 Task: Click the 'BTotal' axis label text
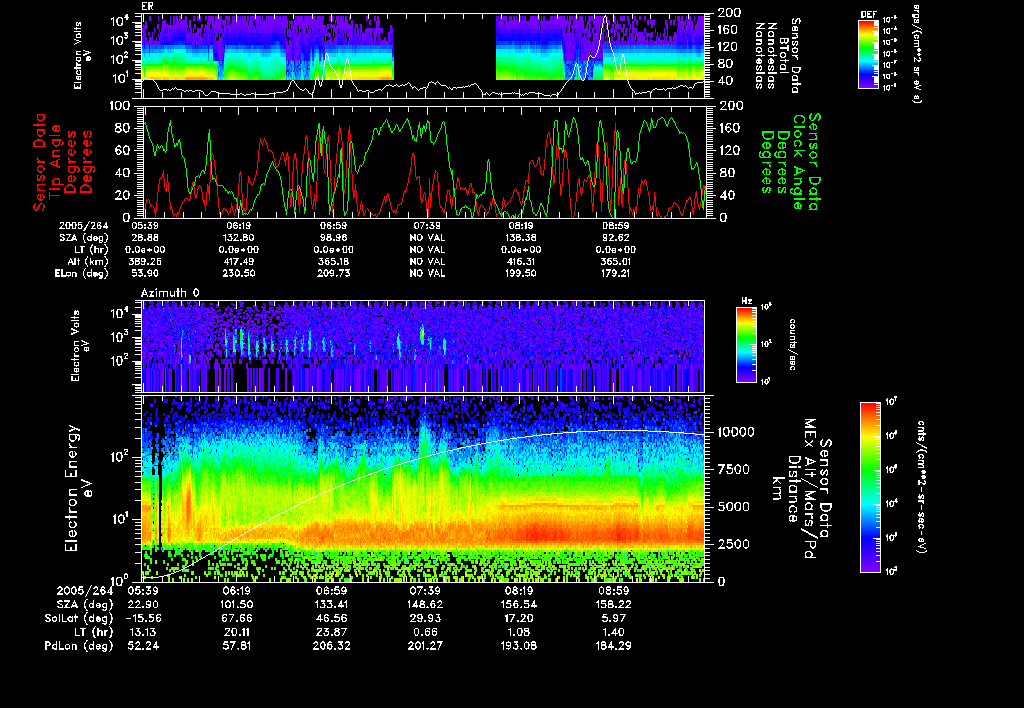pyautogui.click(x=784, y=56)
